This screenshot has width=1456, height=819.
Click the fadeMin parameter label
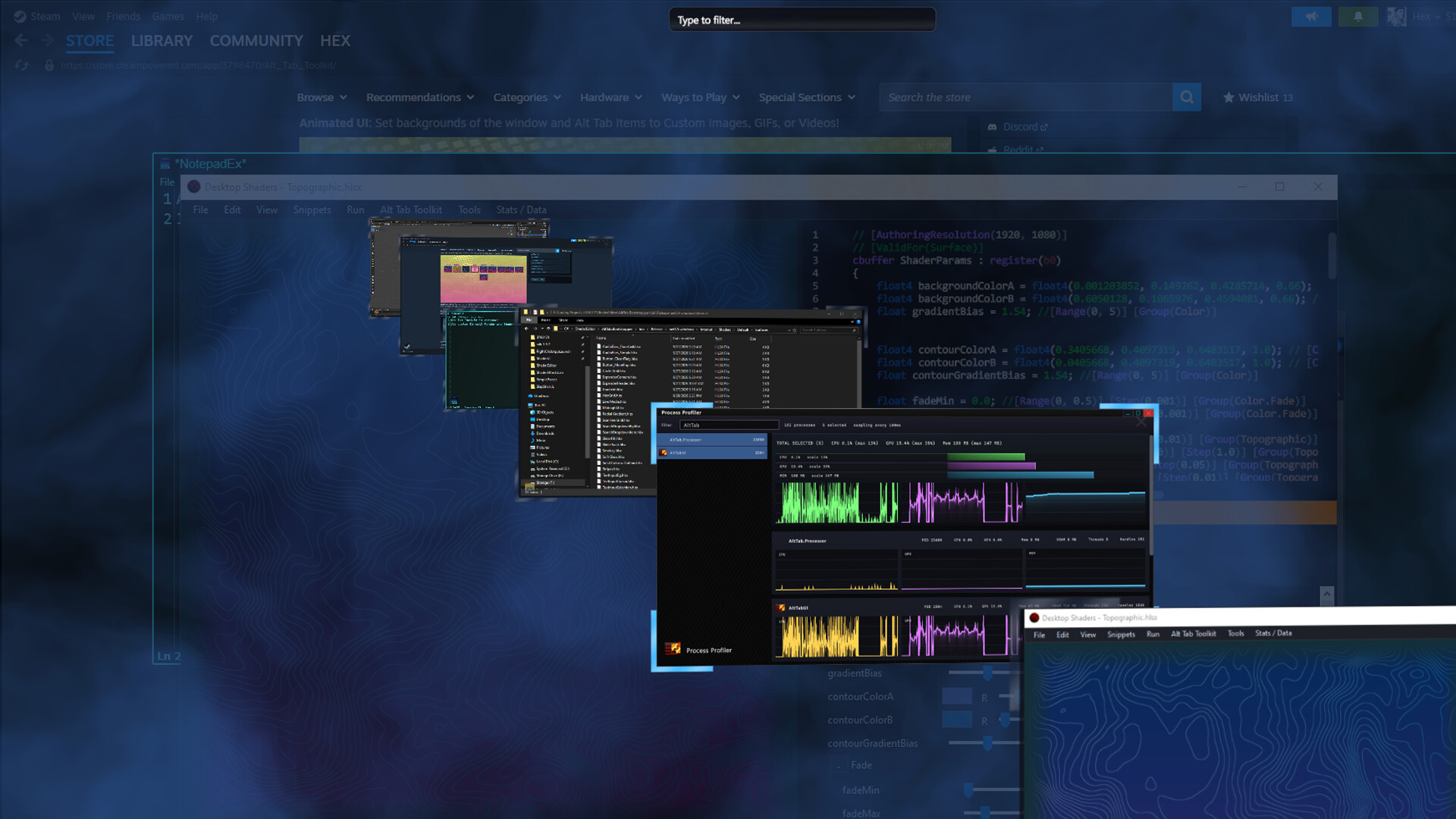coord(861,790)
